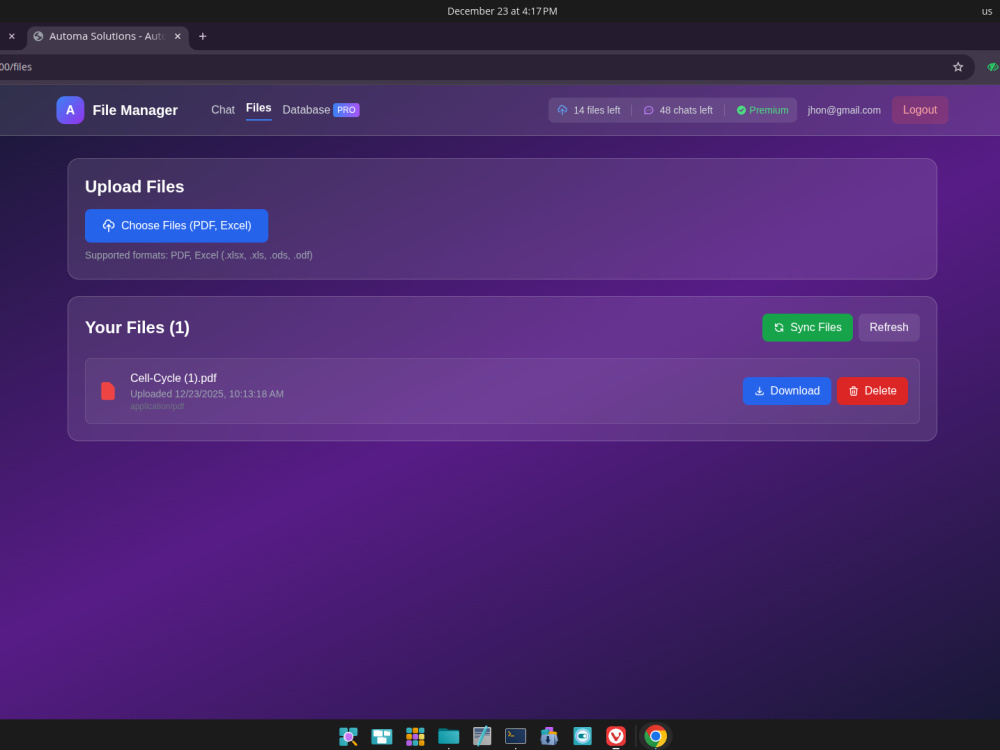Select the Cell-Cycle (1).pdf file name

[x=173, y=378]
